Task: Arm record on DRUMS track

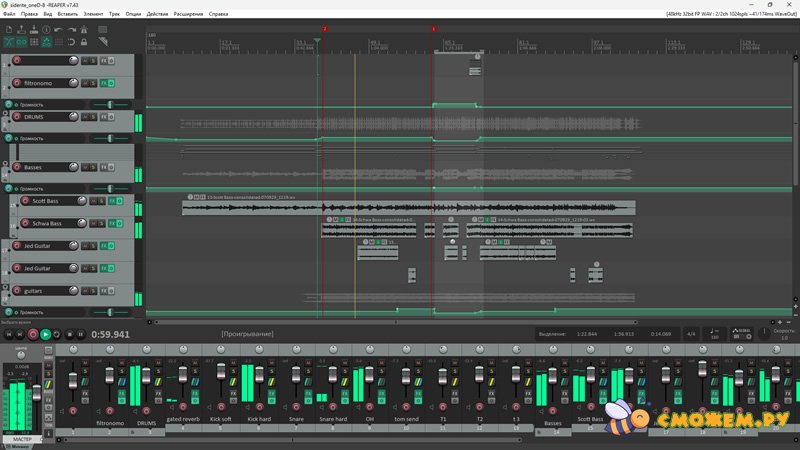Action: [16, 117]
